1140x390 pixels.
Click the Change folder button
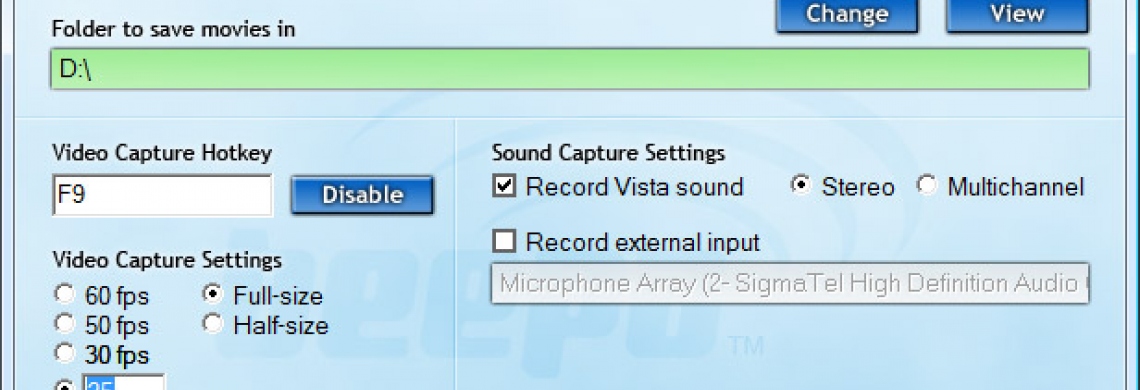pyautogui.click(x=847, y=15)
